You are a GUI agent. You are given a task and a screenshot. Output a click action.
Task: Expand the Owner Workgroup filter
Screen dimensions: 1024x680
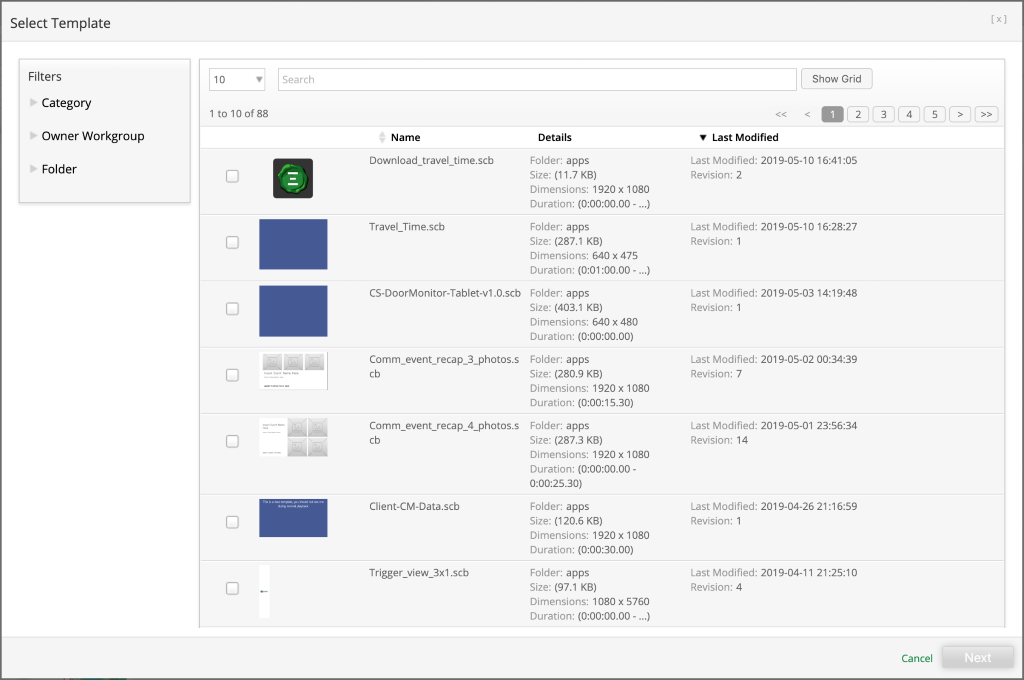point(34,136)
